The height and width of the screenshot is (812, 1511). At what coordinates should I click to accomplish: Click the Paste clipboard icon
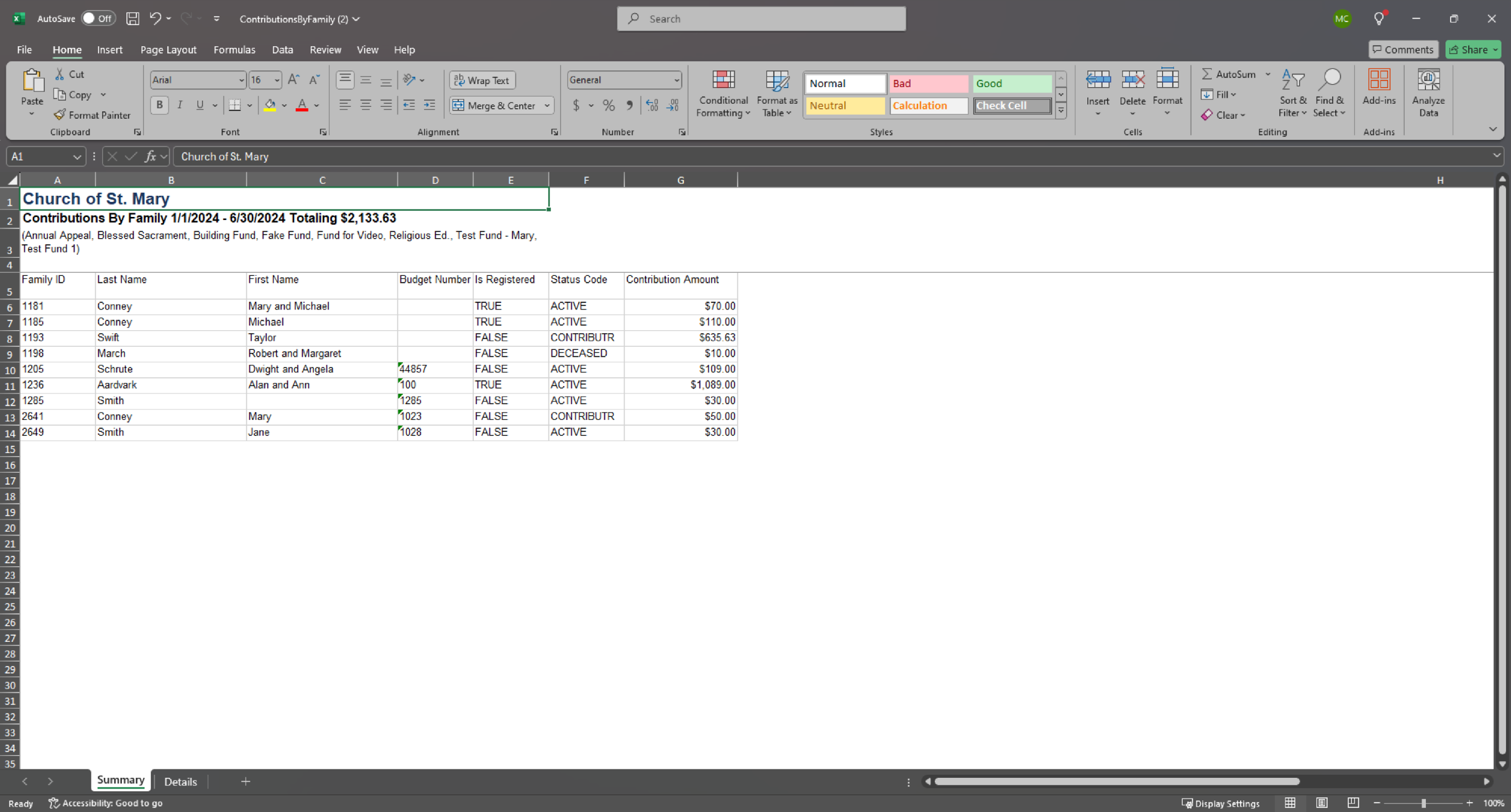point(32,81)
